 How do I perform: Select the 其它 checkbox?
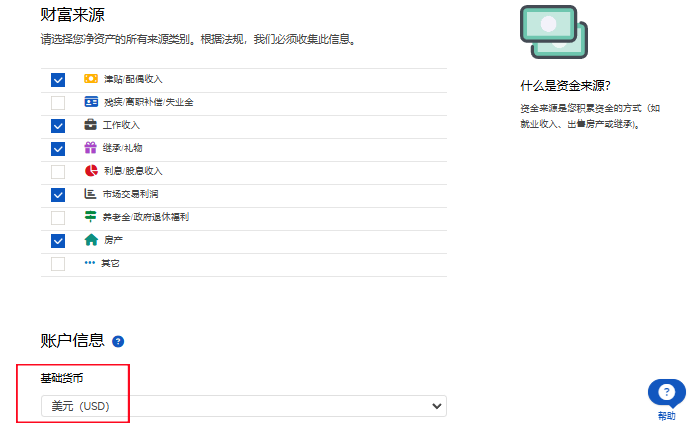(x=58, y=264)
